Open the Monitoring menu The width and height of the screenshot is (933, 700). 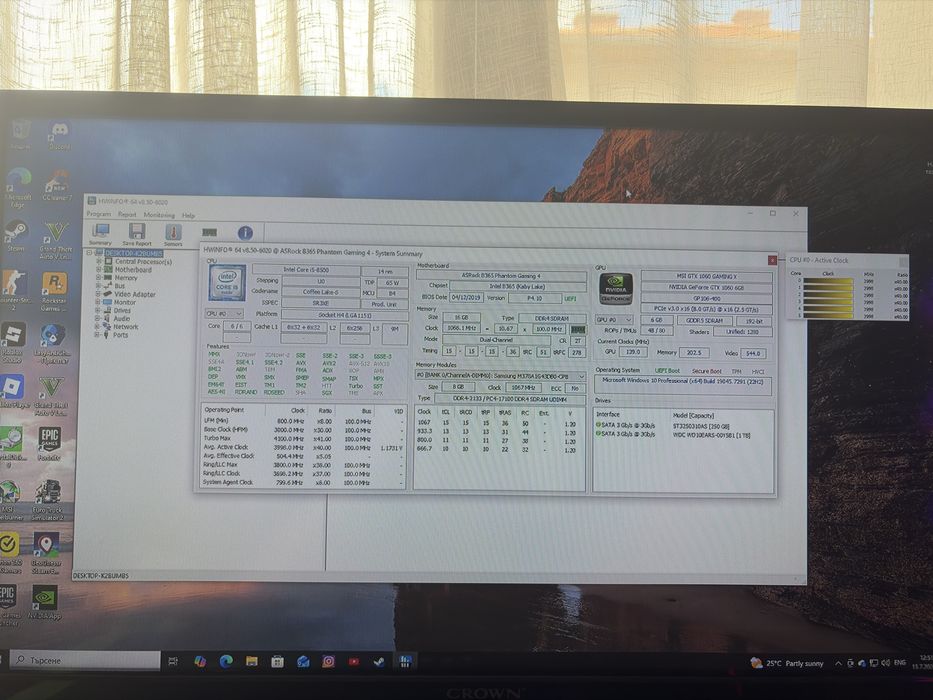click(159, 215)
